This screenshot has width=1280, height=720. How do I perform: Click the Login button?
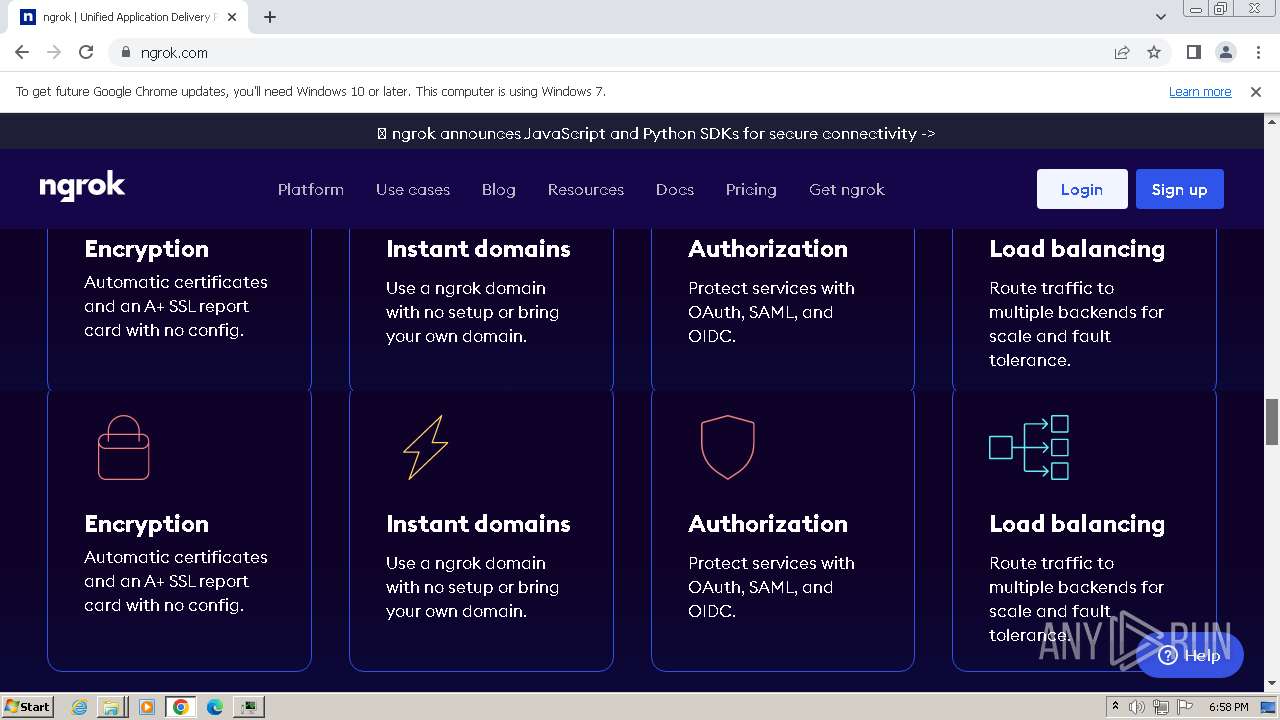click(1082, 189)
